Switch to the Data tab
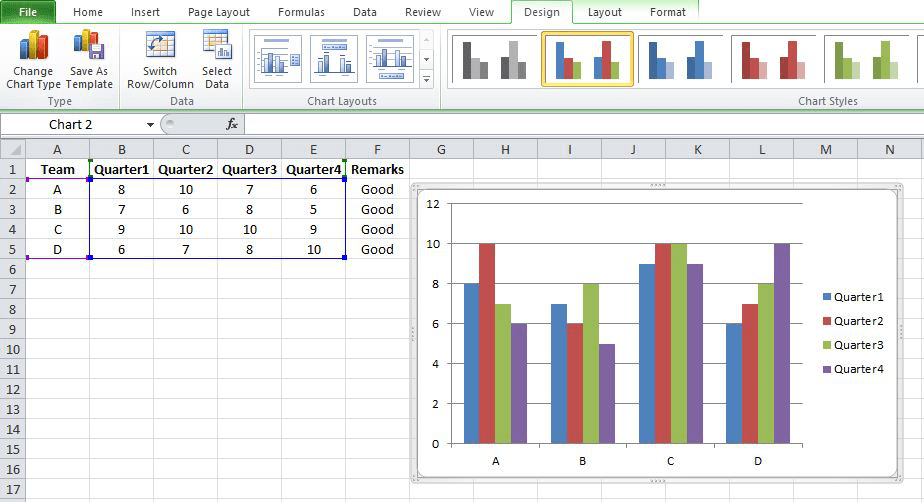This screenshot has height=502, width=924. coord(365,12)
